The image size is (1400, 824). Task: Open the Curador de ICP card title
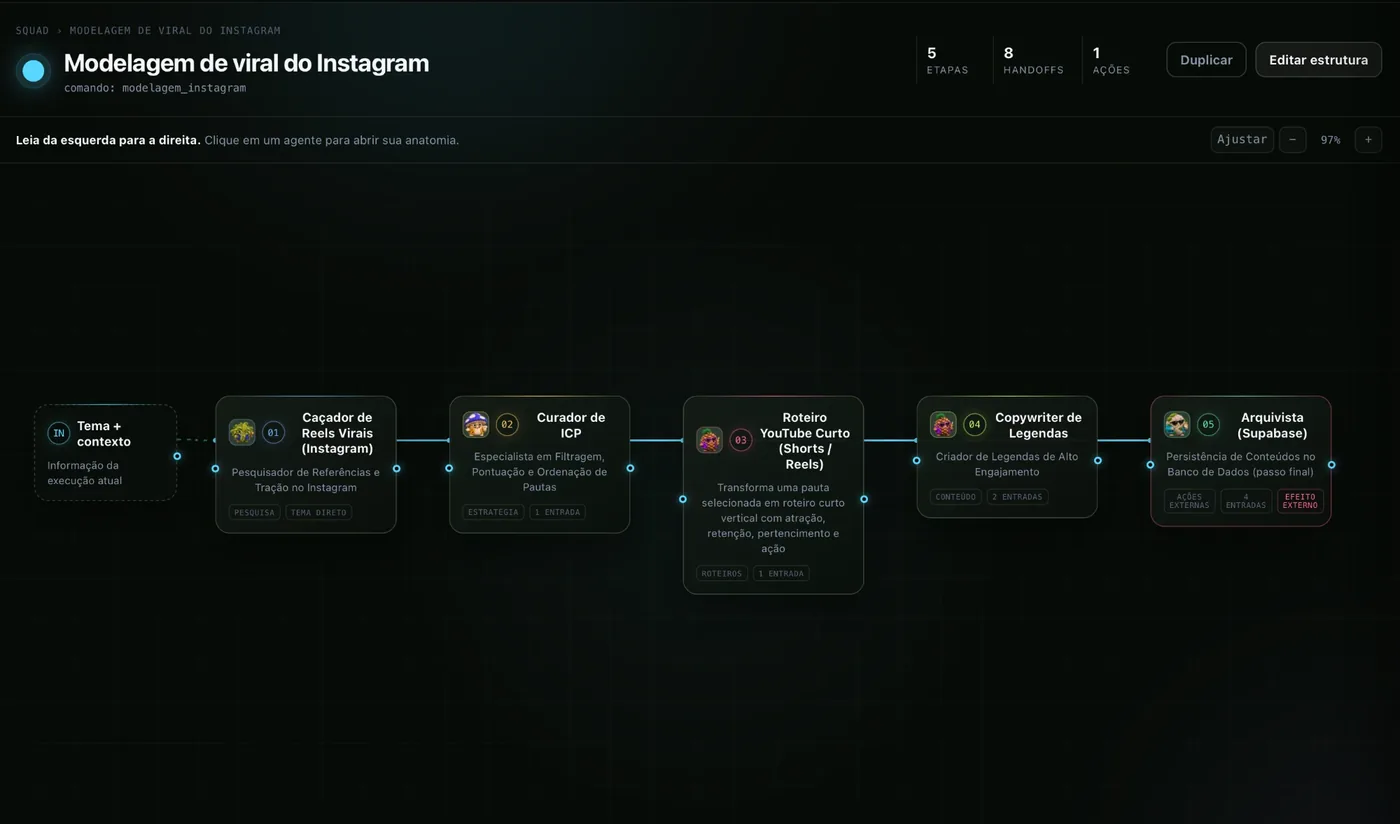coord(571,425)
